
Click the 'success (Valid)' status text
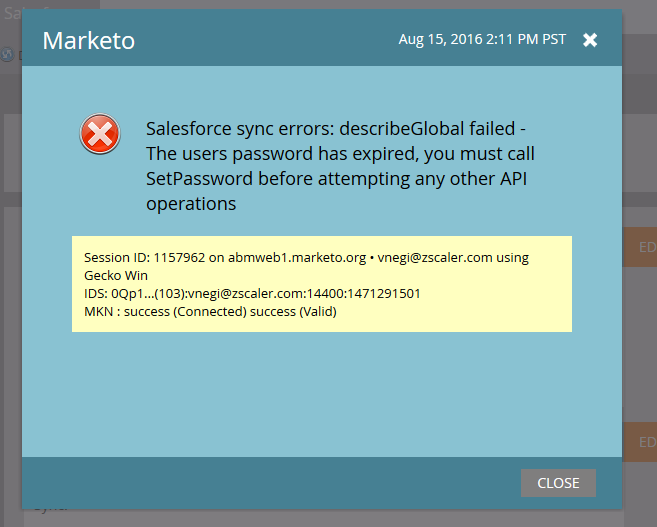point(297,311)
